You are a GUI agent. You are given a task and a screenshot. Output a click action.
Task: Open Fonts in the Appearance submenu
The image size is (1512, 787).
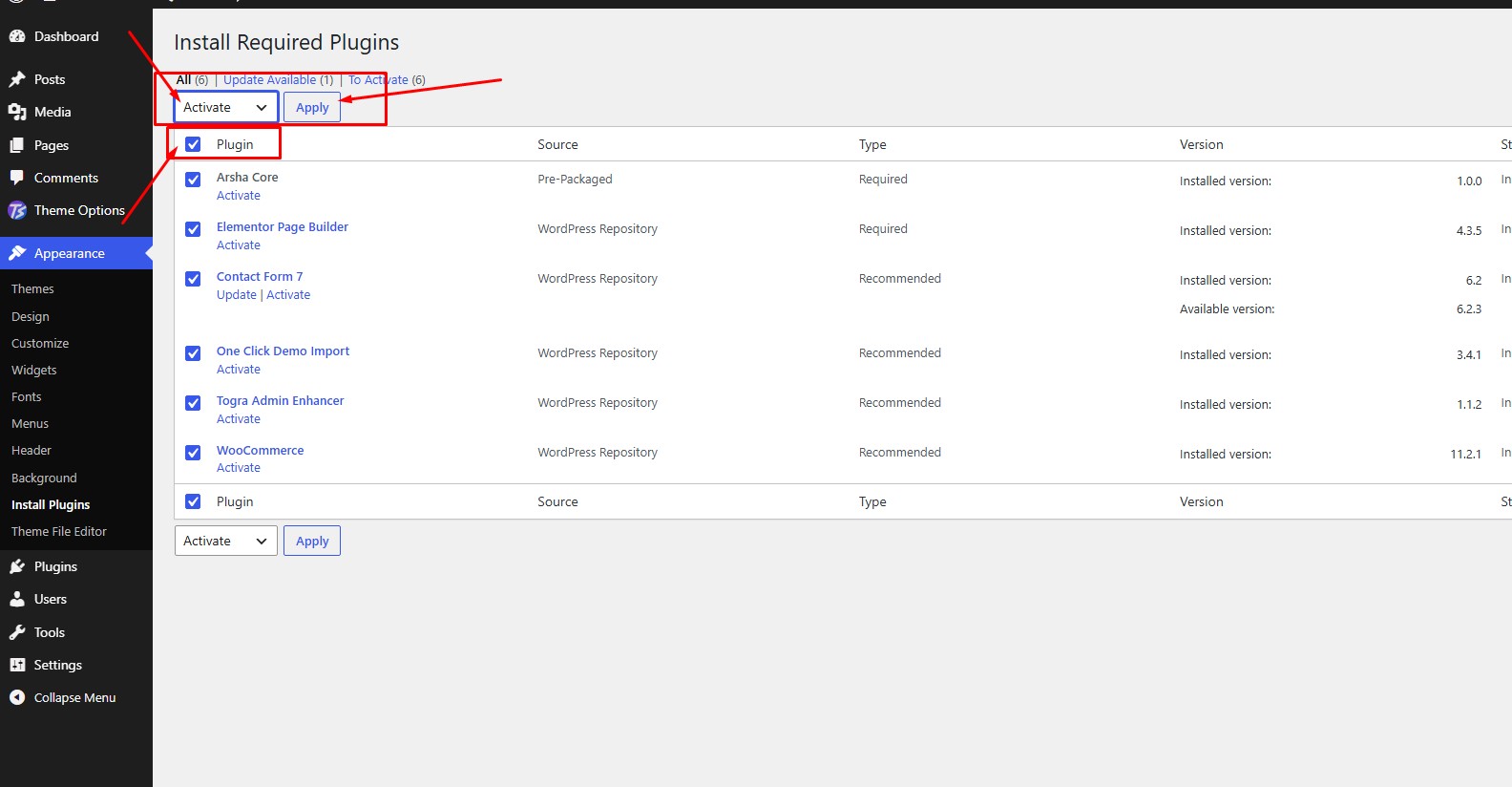pos(27,396)
